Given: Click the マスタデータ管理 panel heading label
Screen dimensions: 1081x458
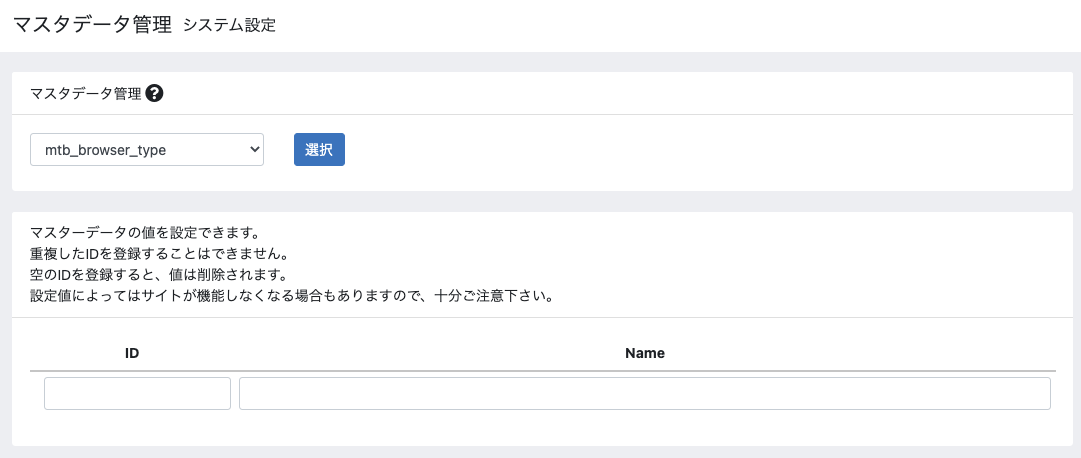Looking at the screenshot, I should point(86,94).
